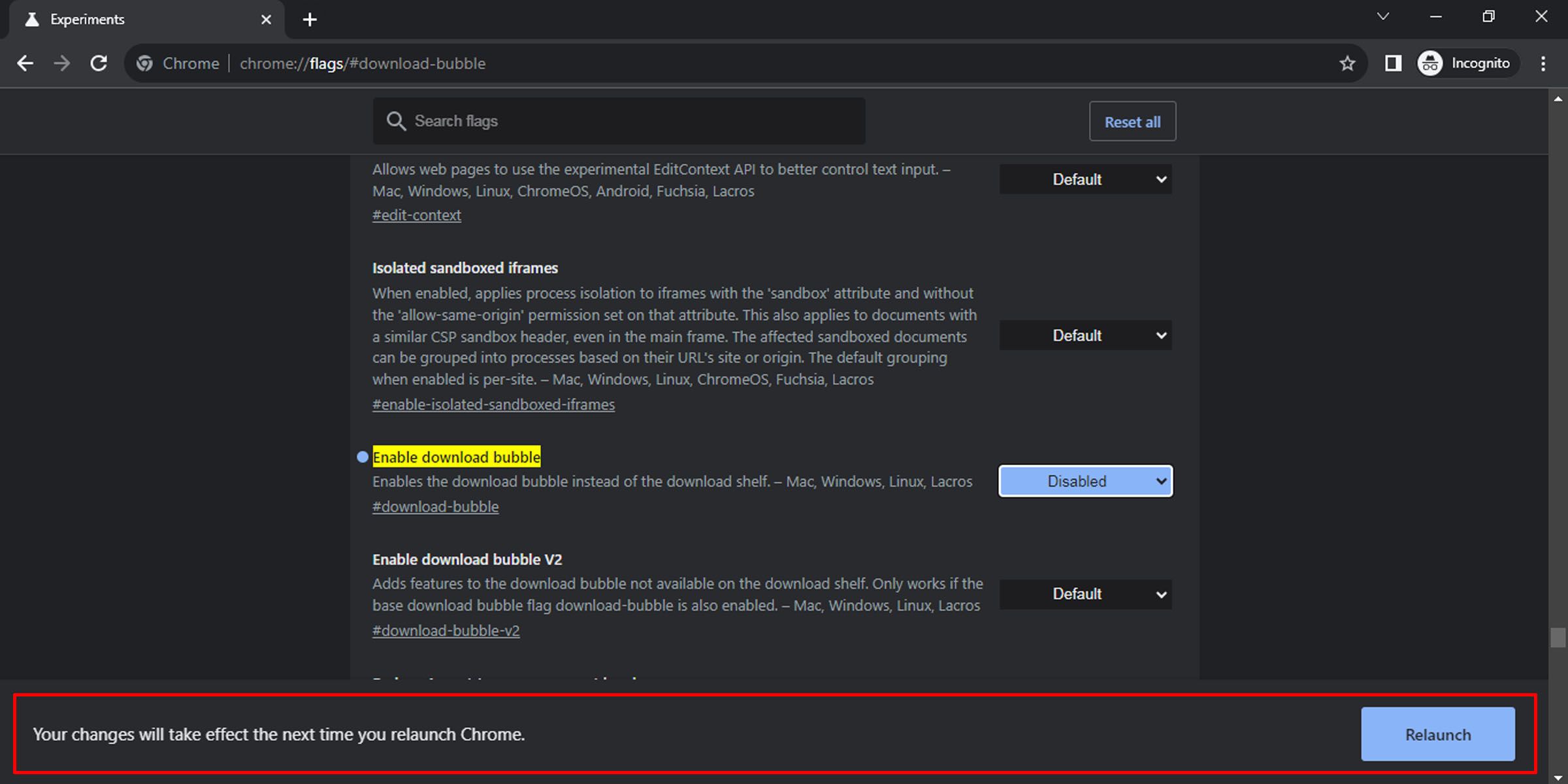Click Reset all button
This screenshot has height=784, width=1568.
(x=1132, y=122)
